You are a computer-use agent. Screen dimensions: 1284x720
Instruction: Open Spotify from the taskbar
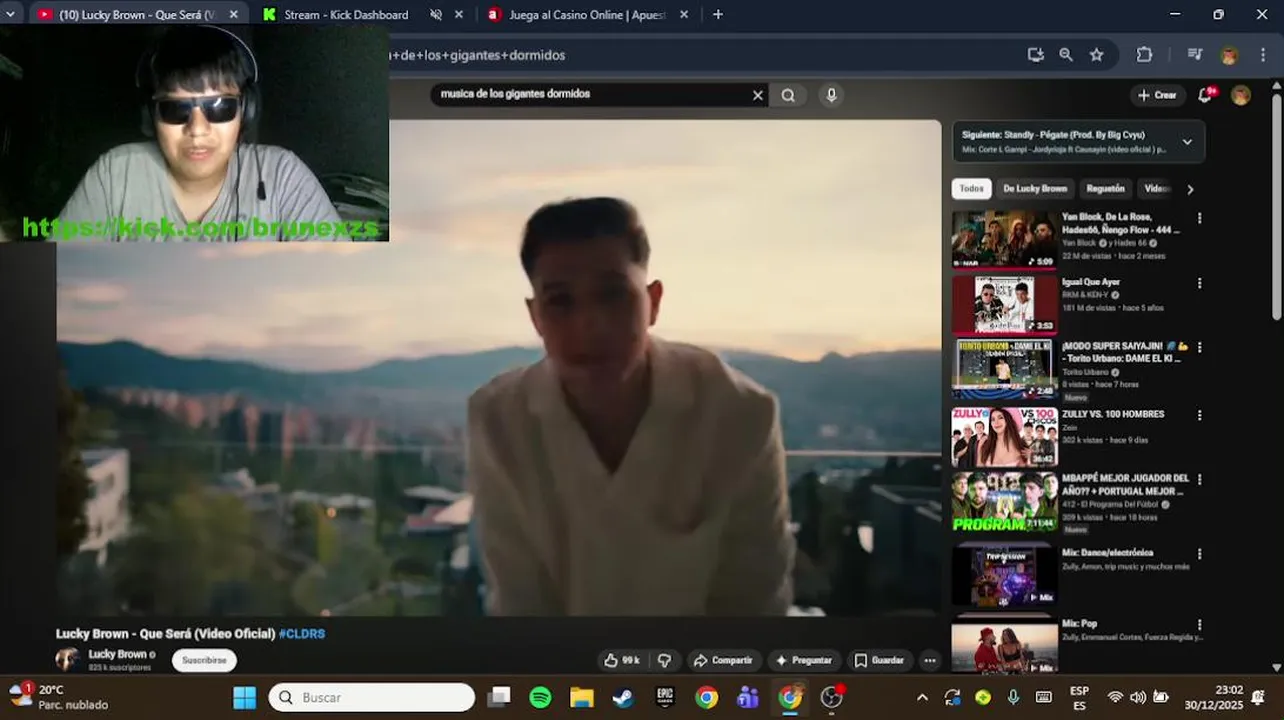coord(540,697)
